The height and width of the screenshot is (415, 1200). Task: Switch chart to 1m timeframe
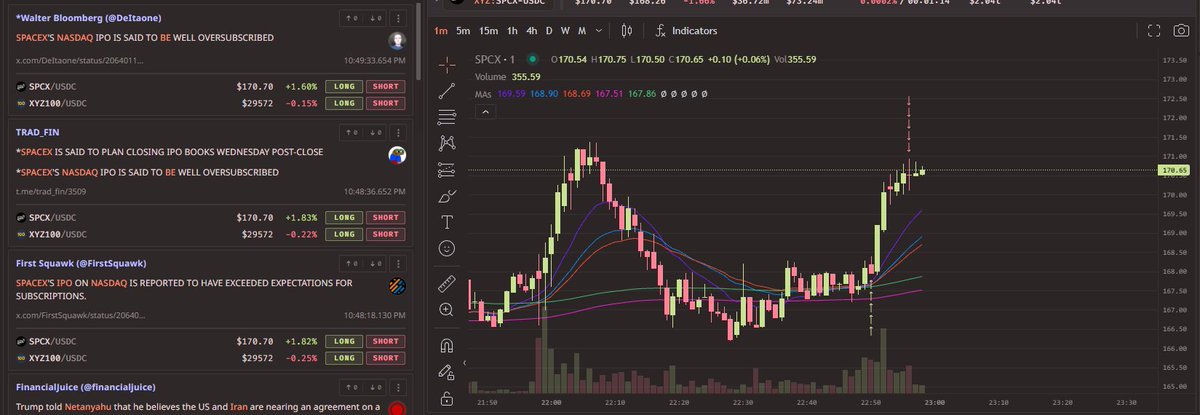tap(441, 30)
